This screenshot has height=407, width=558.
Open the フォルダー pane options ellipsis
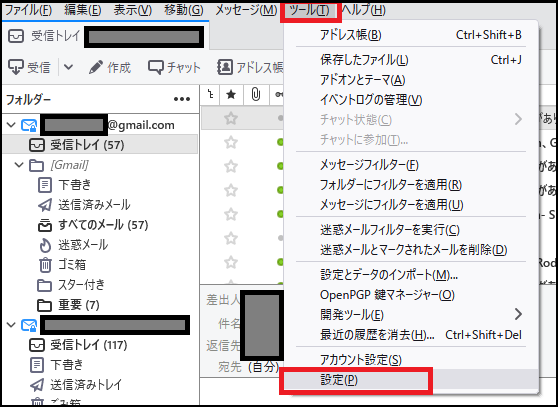pyautogui.click(x=182, y=99)
